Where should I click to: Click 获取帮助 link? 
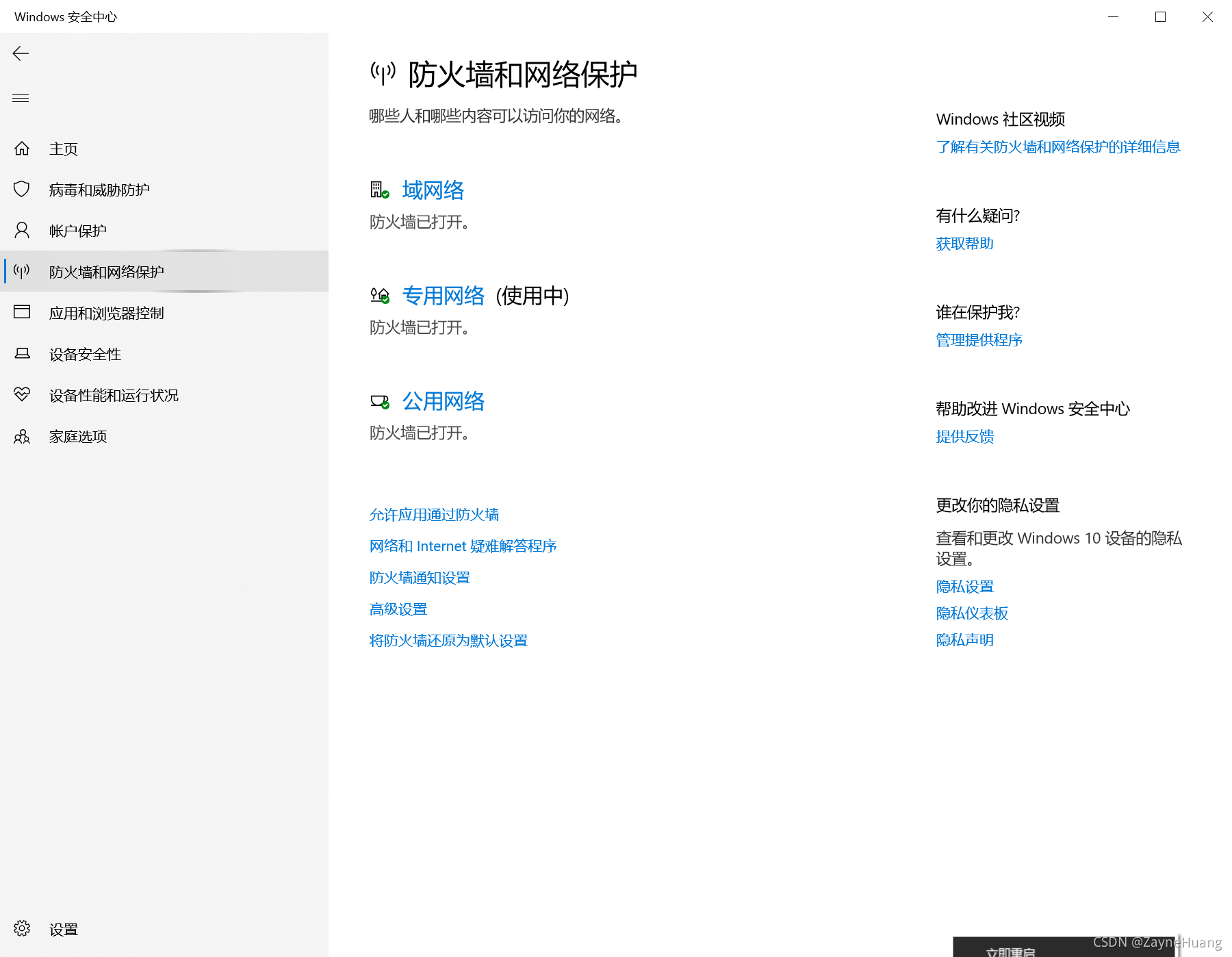coord(964,244)
